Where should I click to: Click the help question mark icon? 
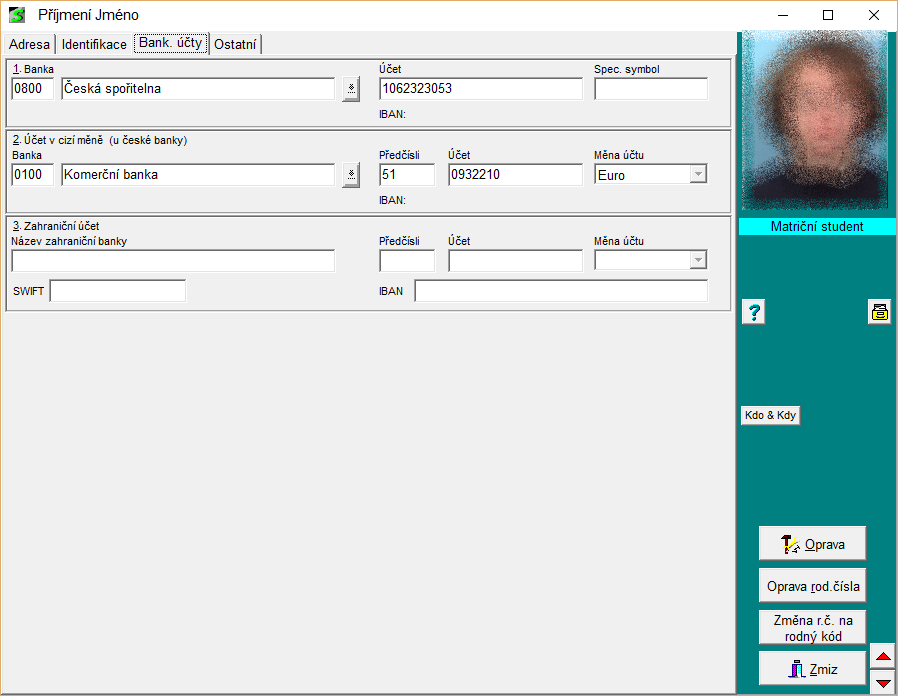[754, 312]
